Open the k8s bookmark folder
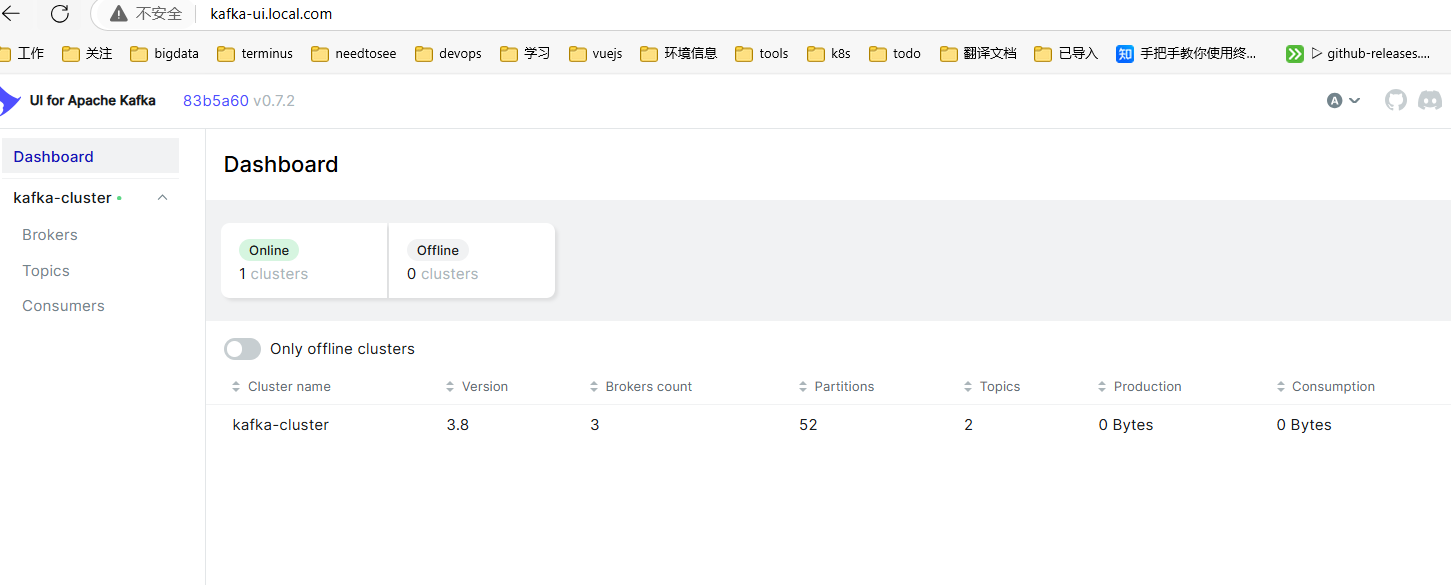This screenshot has width=1451, height=585. [828, 53]
